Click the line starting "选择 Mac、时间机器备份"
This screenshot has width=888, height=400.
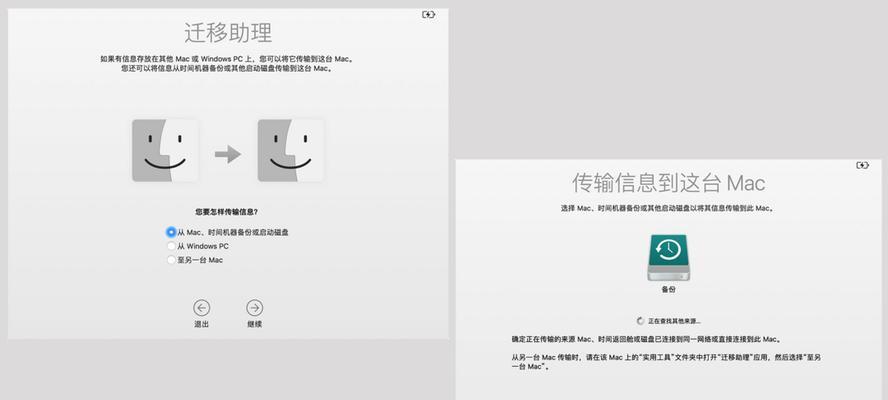[x=668, y=208]
